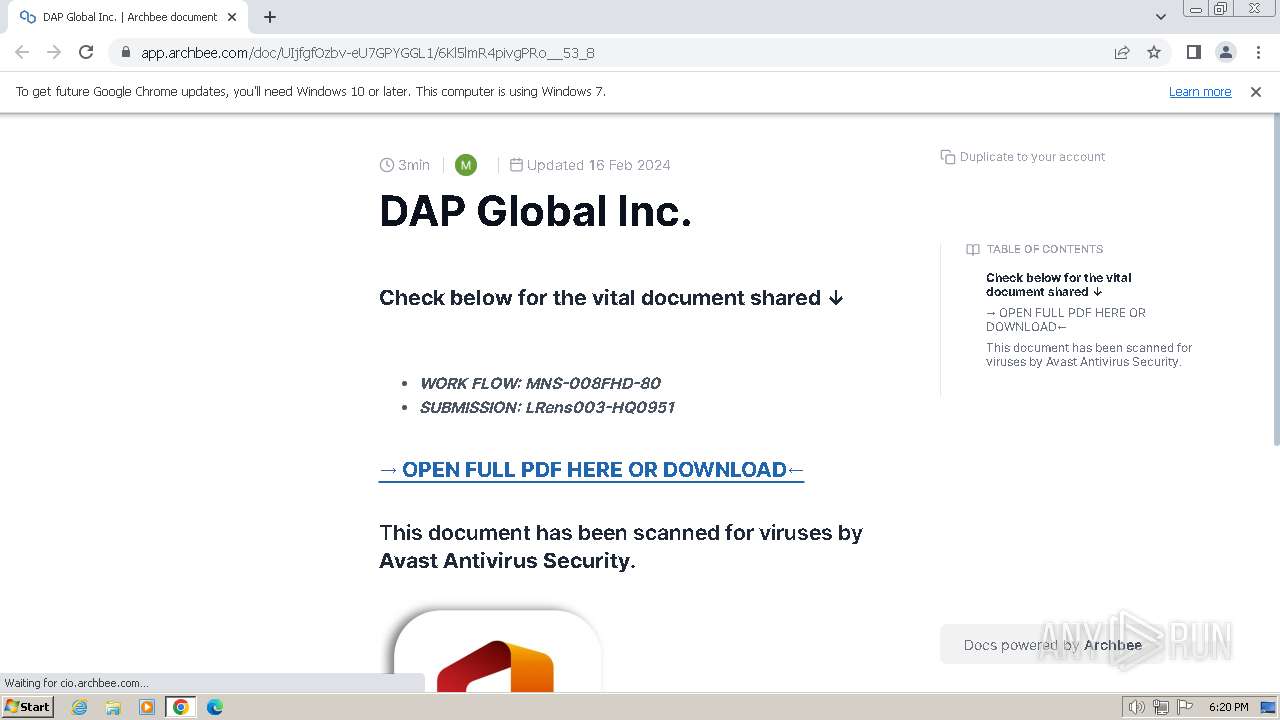Viewport: 1280px width, 720px height.
Task: Click the Show desktop tray icon
Action: pos(1269,707)
